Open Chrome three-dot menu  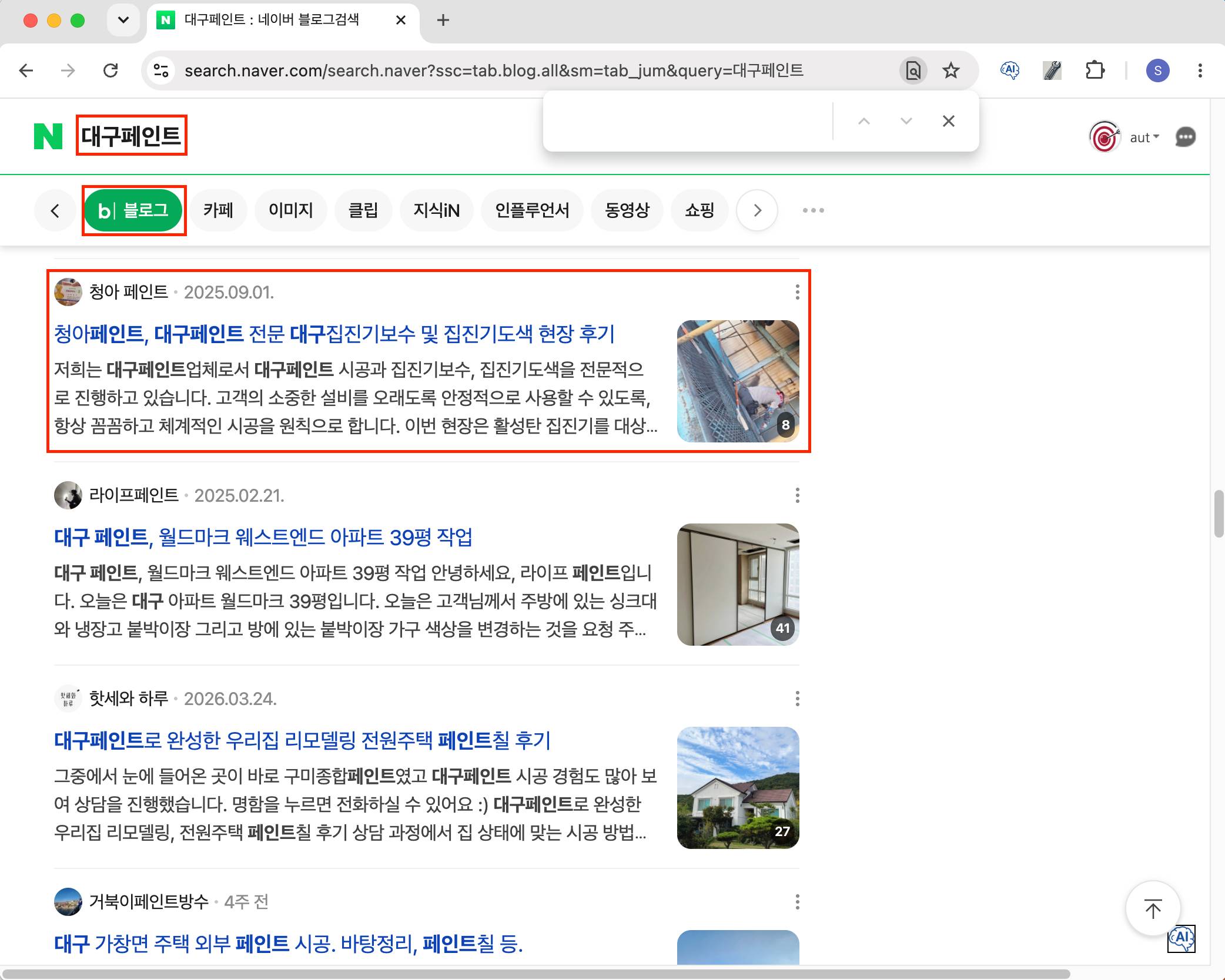[1200, 71]
